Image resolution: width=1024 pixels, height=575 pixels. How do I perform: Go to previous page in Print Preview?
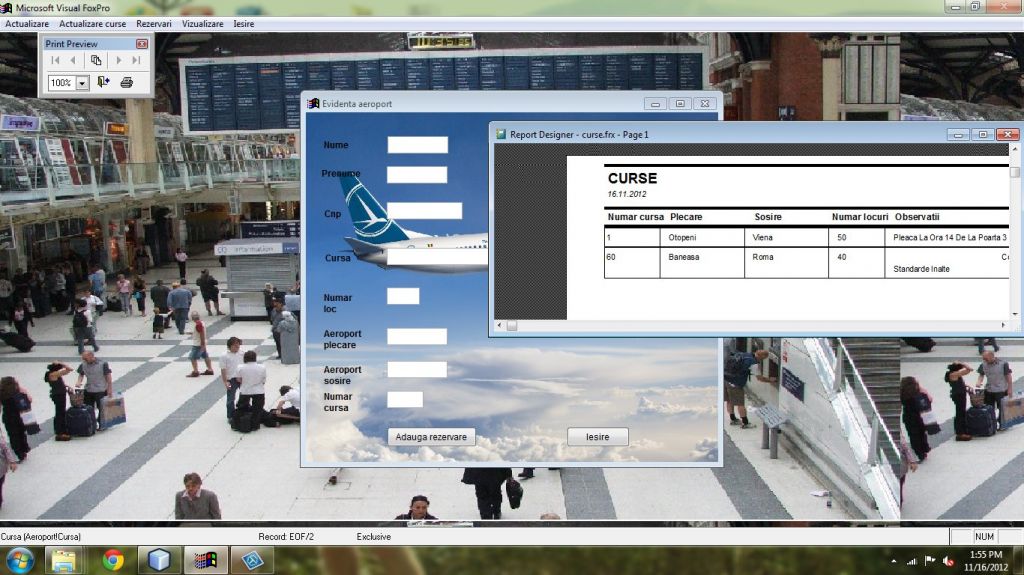tap(74, 60)
